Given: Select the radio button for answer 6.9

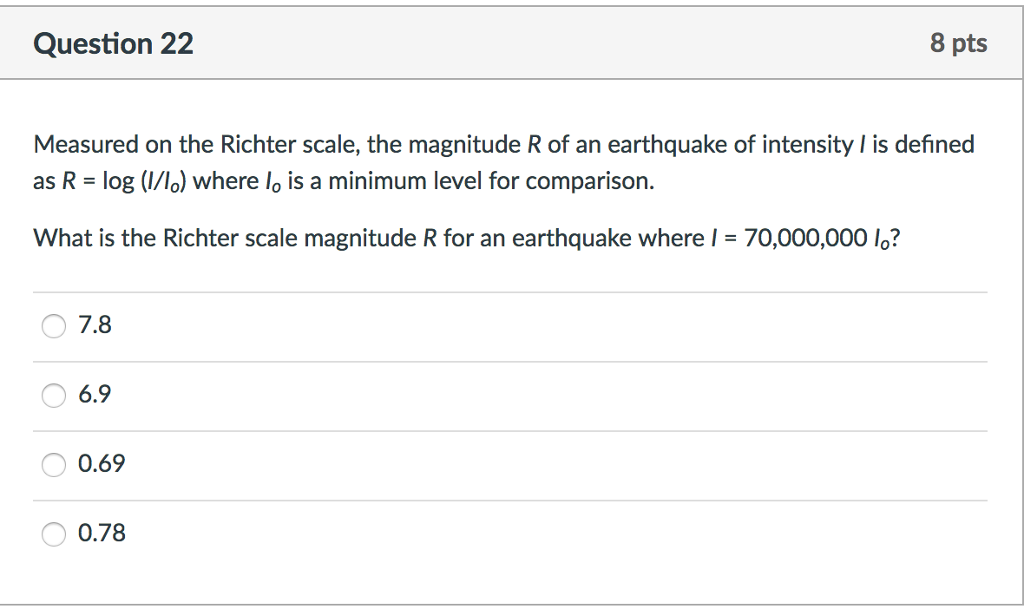Looking at the screenshot, I should coord(53,395).
